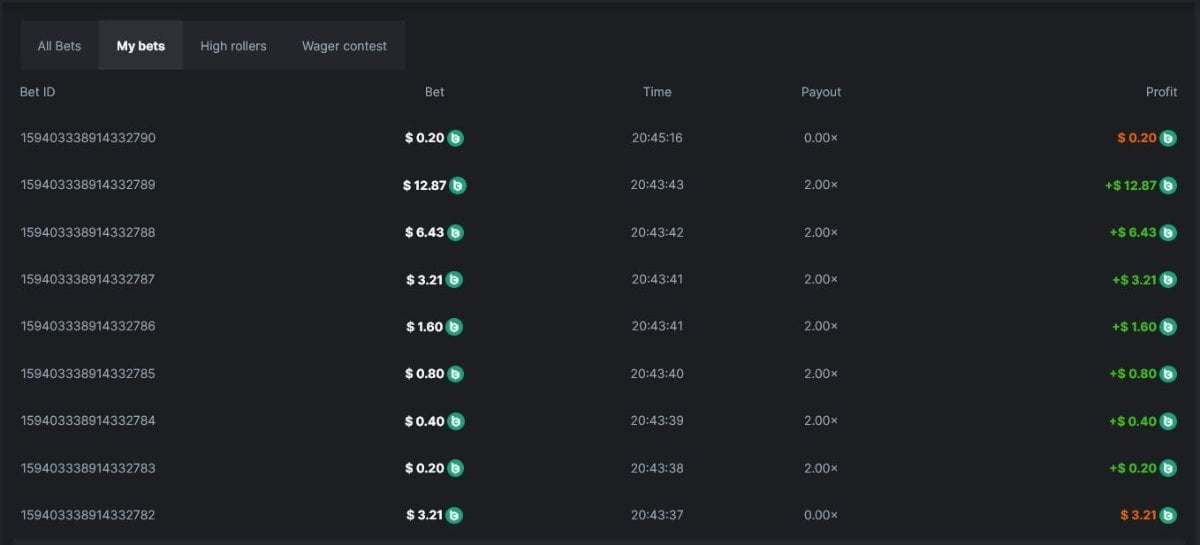Click the coin icon beside the +$6.43 profit

coord(1168,233)
